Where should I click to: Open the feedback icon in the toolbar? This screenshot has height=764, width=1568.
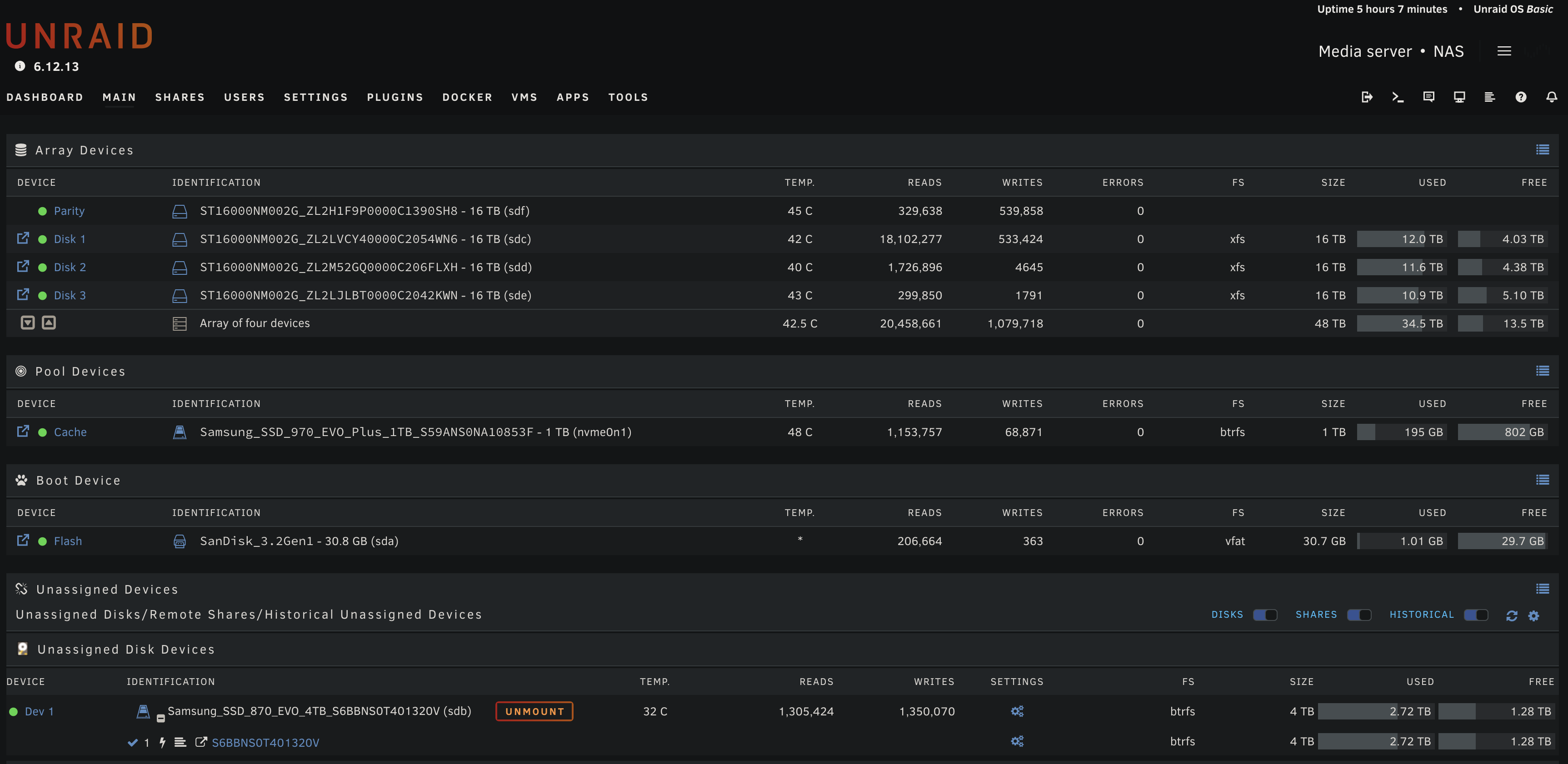pyautogui.click(x=1428, y=97)
